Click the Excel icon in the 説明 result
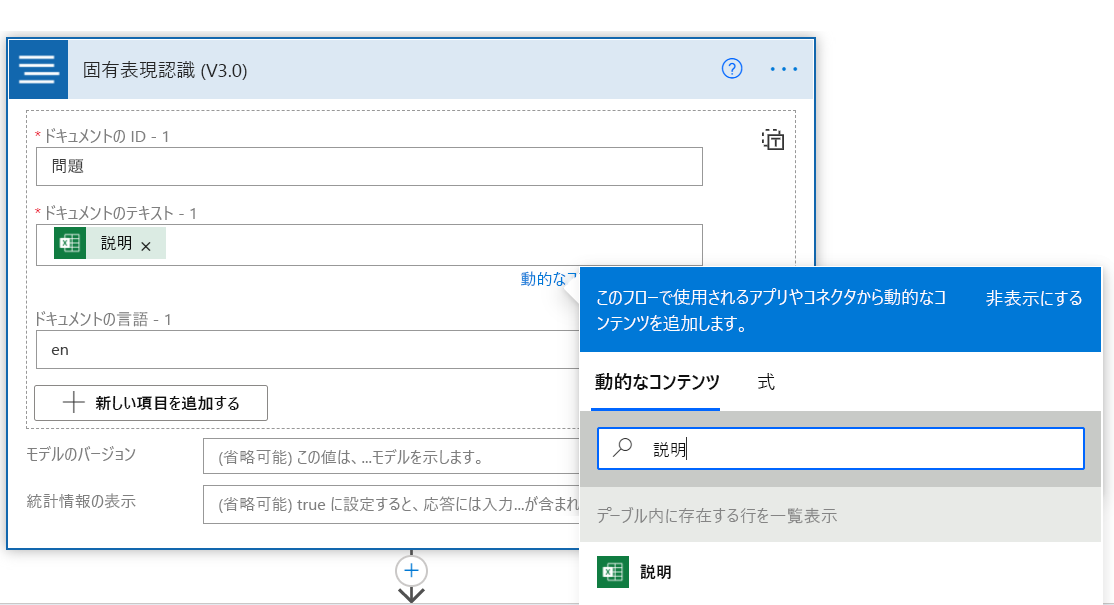Viewport: 1114px width, 605px height. (x=612, y=572)
